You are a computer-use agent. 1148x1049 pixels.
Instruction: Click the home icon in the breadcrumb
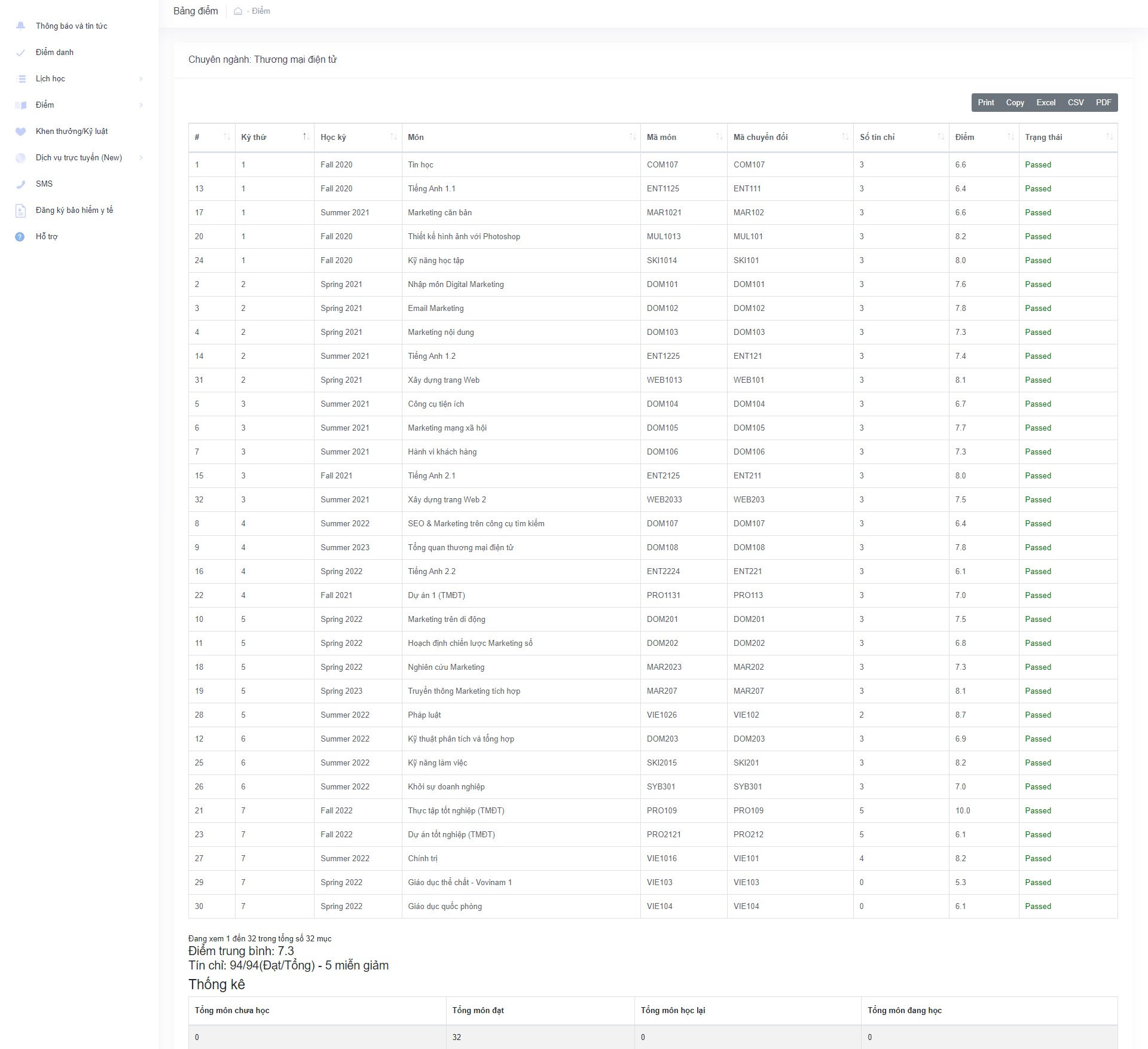tap(238, 11)
